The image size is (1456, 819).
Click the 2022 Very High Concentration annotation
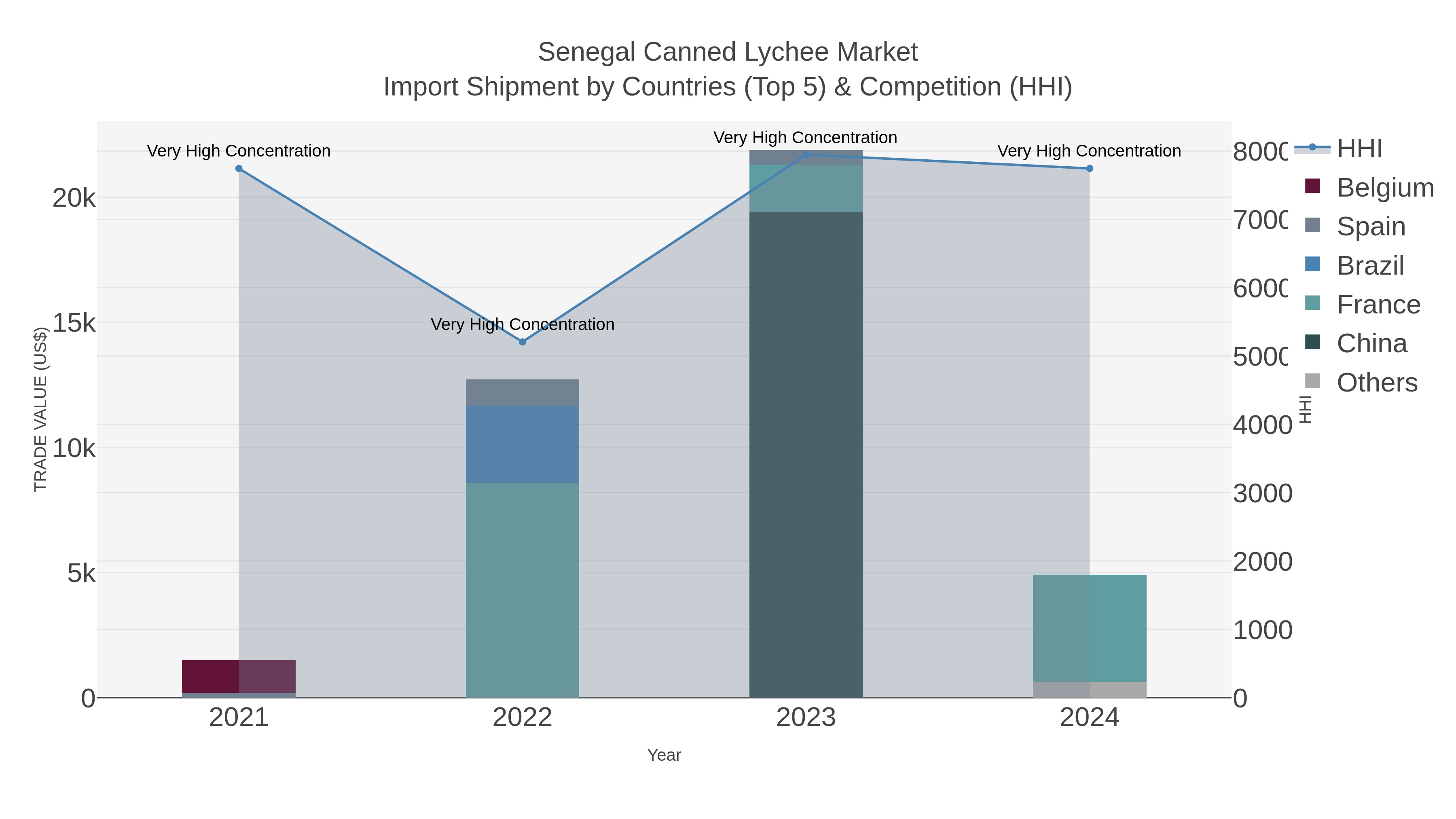click(x=522, y=324)
